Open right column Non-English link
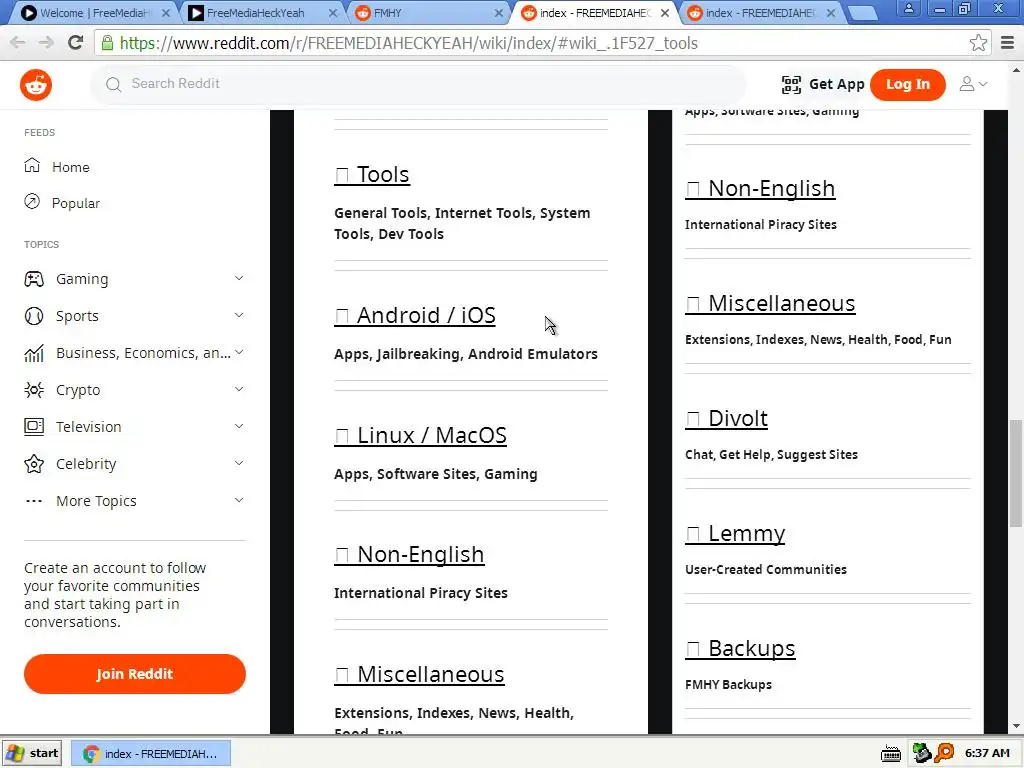This screenshot has height=768, width=1024. [x=760, y=189]
